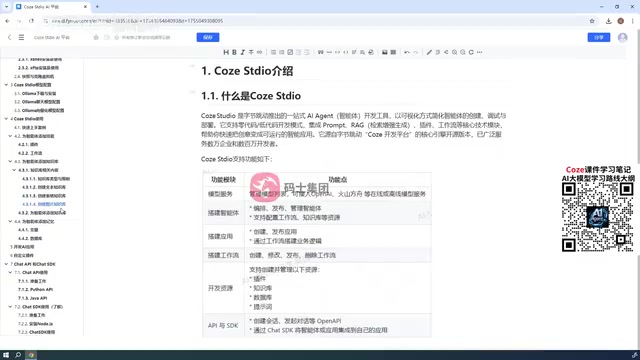Open outline item 3.3 Ollama
This screenshot has height=360, width=640.
pyautogui.click(x=39, y=110)
